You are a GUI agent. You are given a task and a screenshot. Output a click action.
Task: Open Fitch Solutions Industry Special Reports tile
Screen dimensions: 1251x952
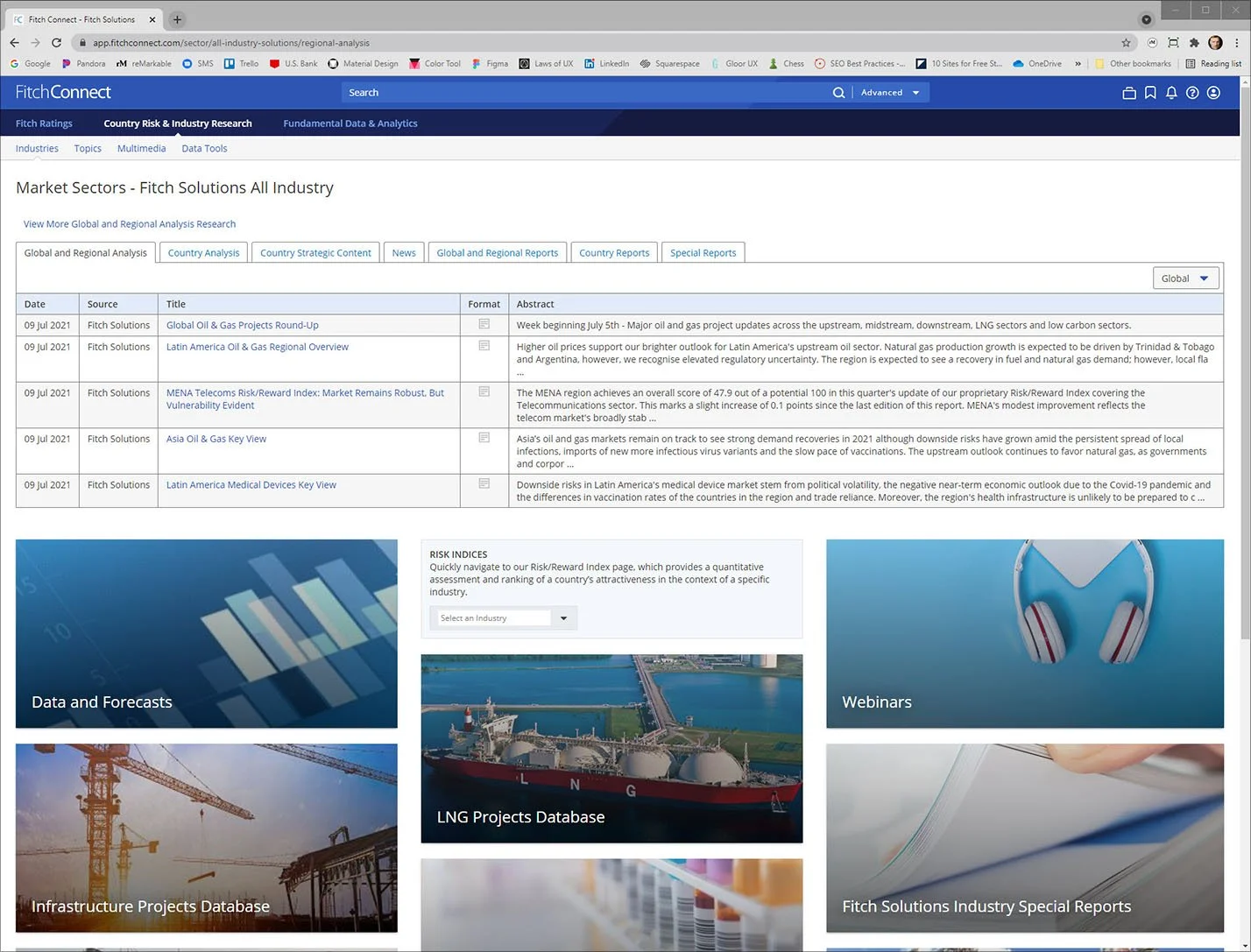(x=1025, y=838)
